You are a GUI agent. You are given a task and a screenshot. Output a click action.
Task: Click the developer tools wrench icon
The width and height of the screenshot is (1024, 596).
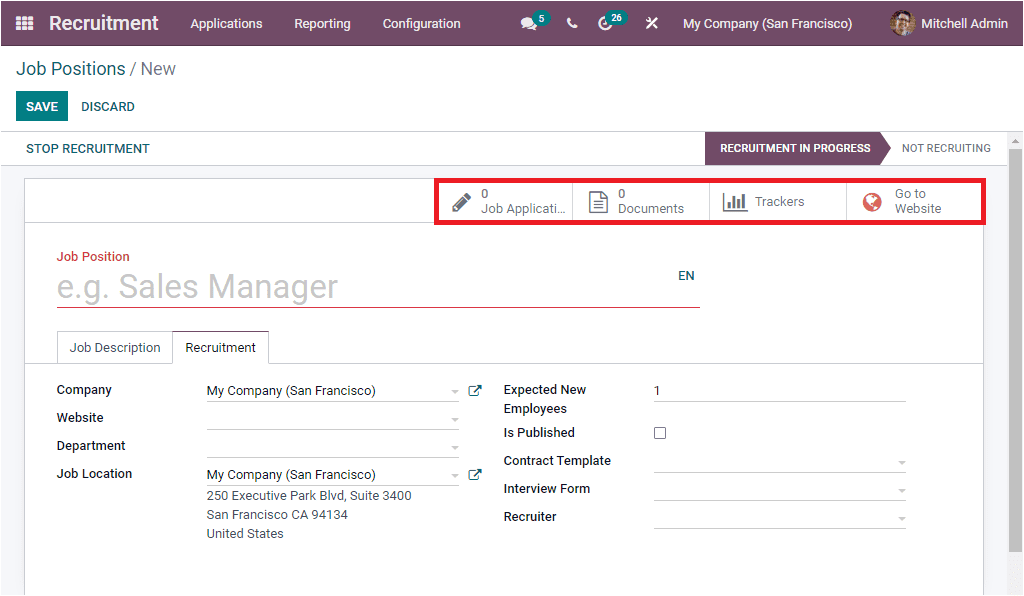point(652,23)
